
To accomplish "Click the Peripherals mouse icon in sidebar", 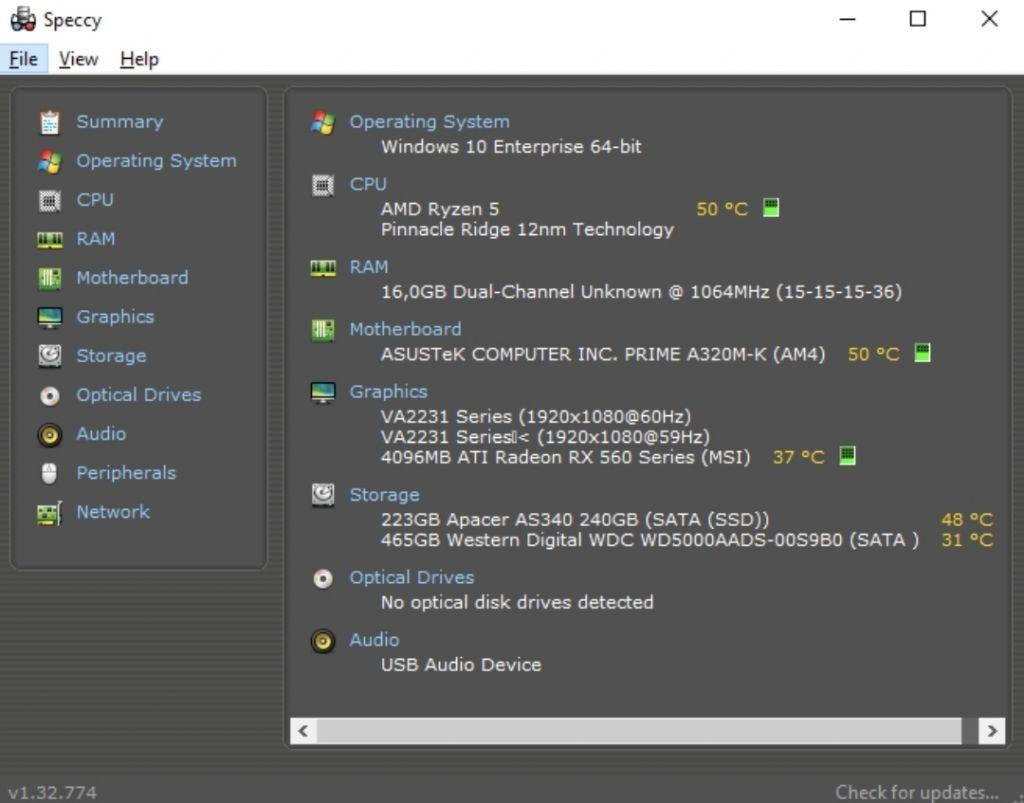I will tap(50, 473).
